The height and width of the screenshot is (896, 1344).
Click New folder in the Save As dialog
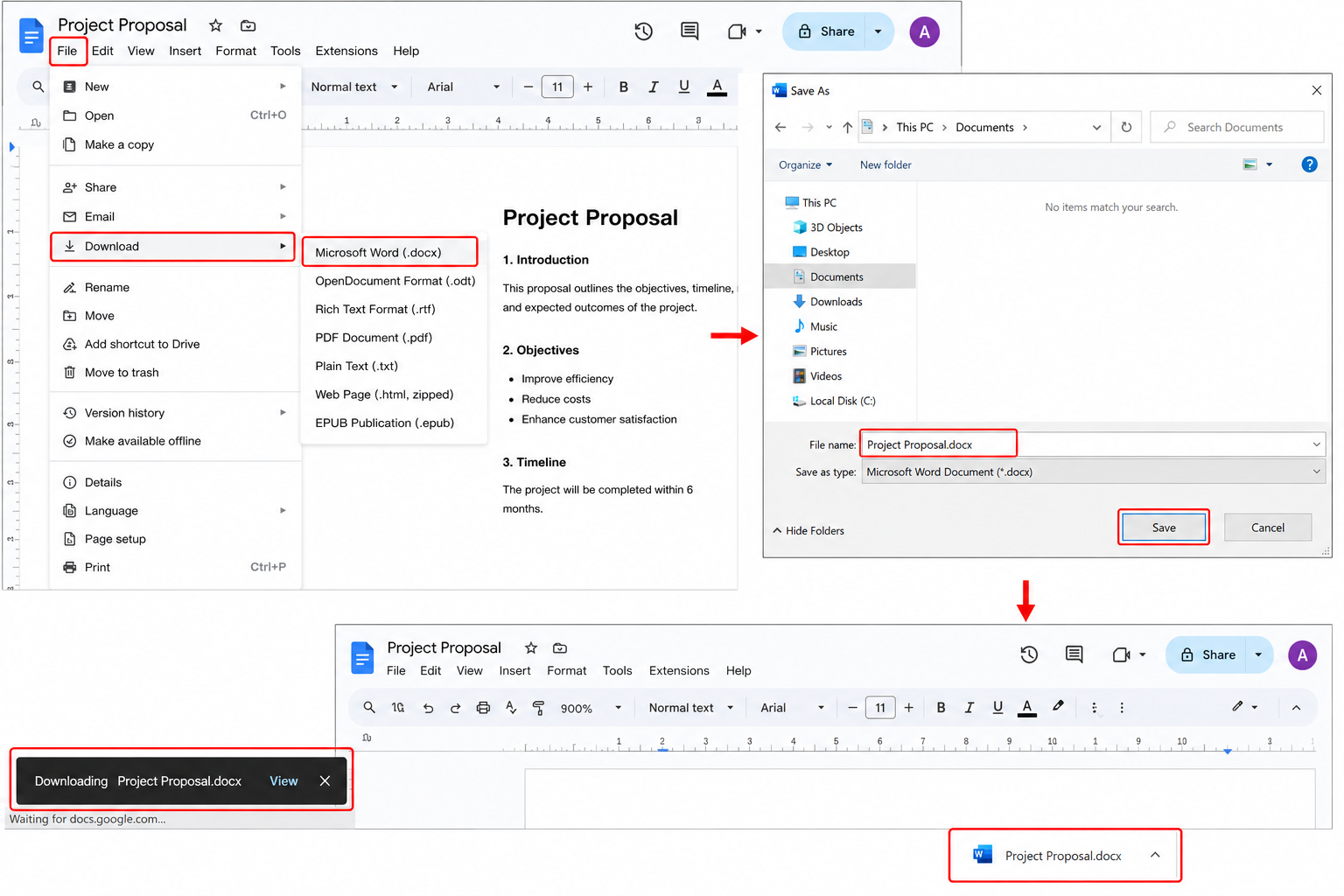click(x=885, y=164)
